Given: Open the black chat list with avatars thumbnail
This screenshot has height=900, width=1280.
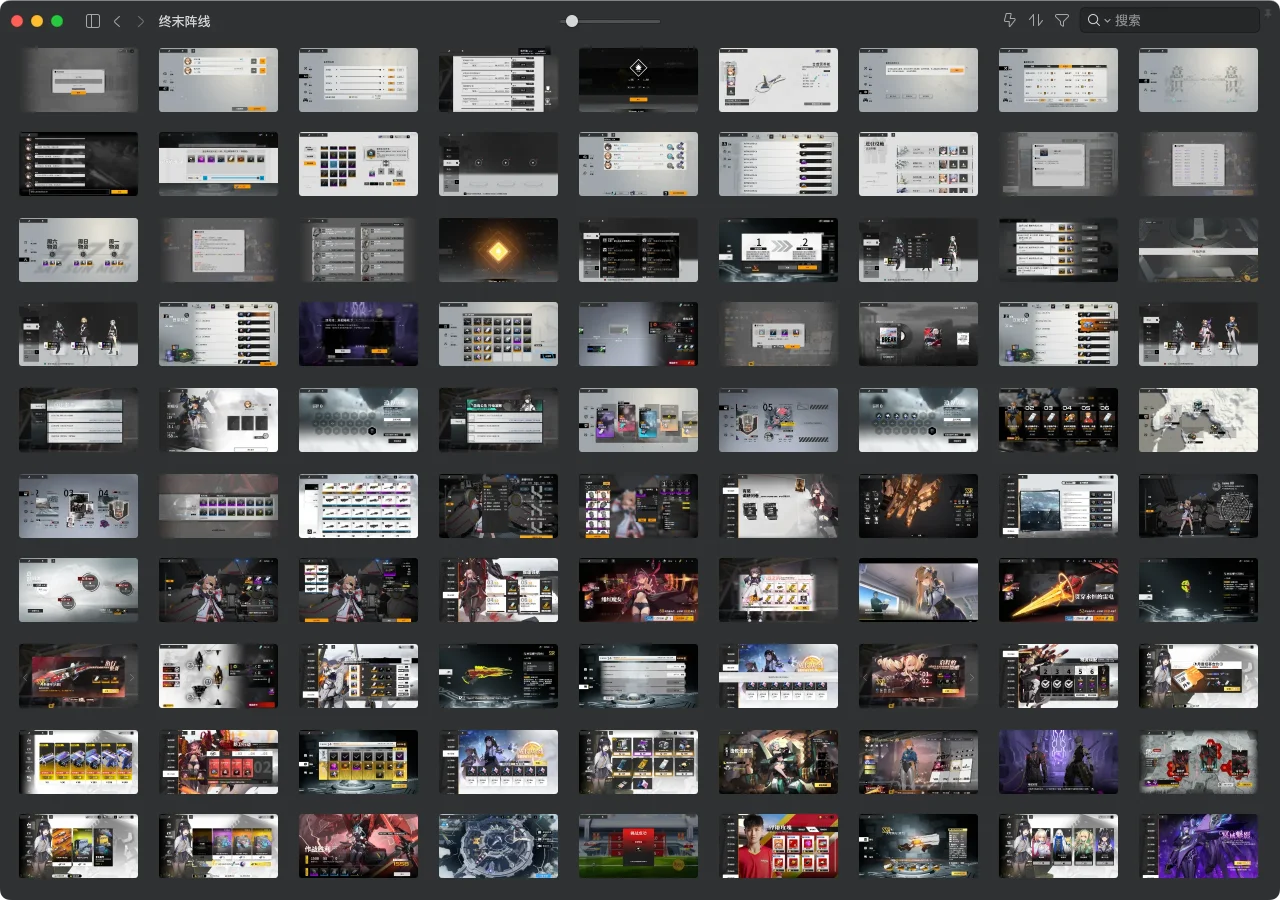Looking at the screenshot, I should tap(78, 164).
